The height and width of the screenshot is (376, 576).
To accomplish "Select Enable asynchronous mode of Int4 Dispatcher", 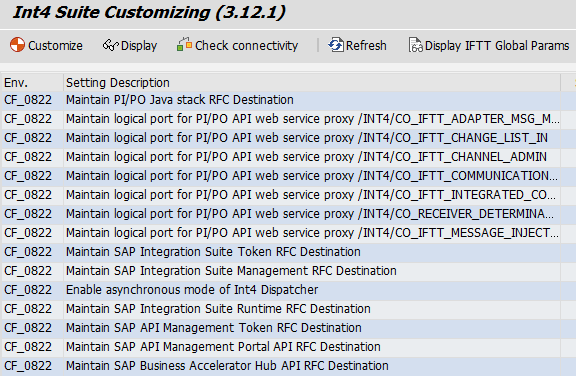I will (312, 290).
